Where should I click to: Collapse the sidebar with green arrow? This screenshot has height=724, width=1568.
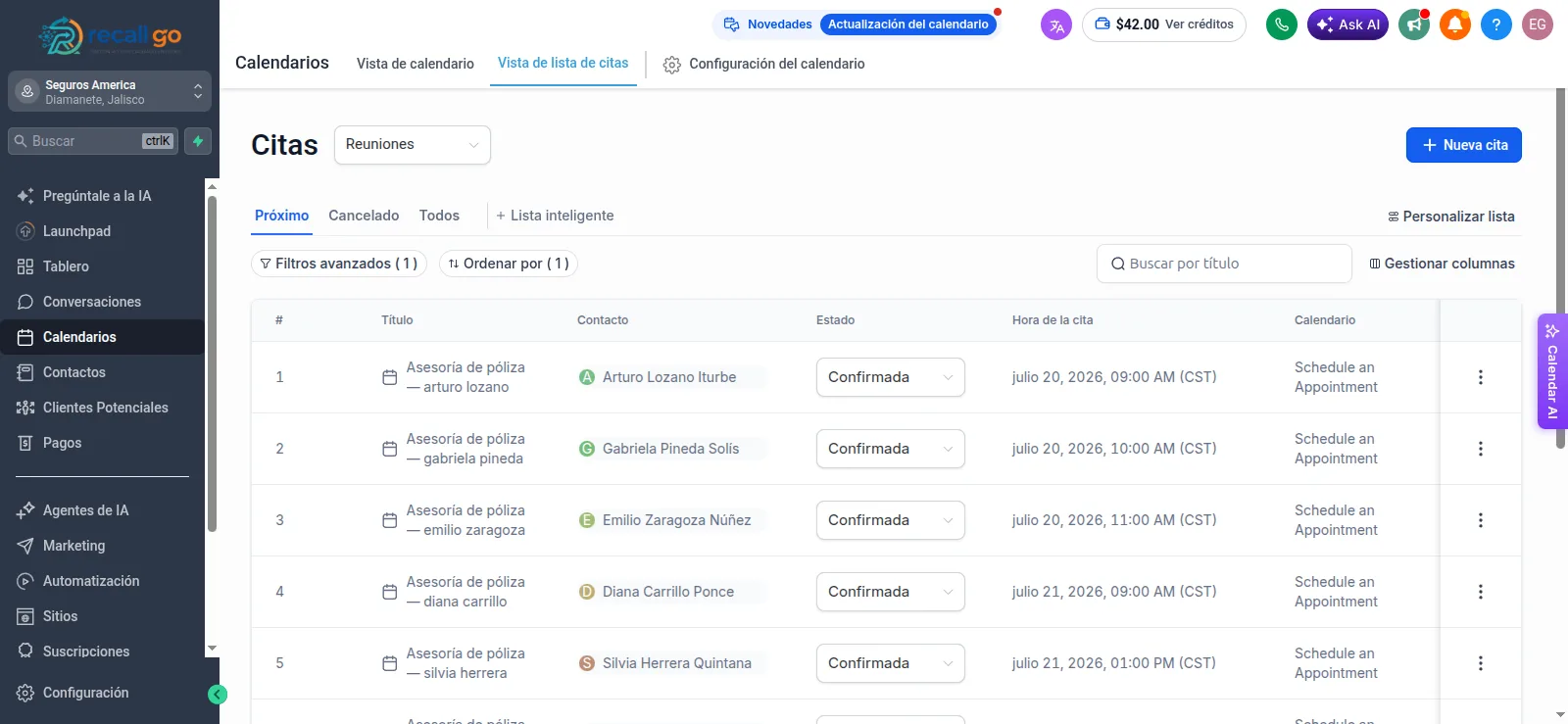pos(218,695)
